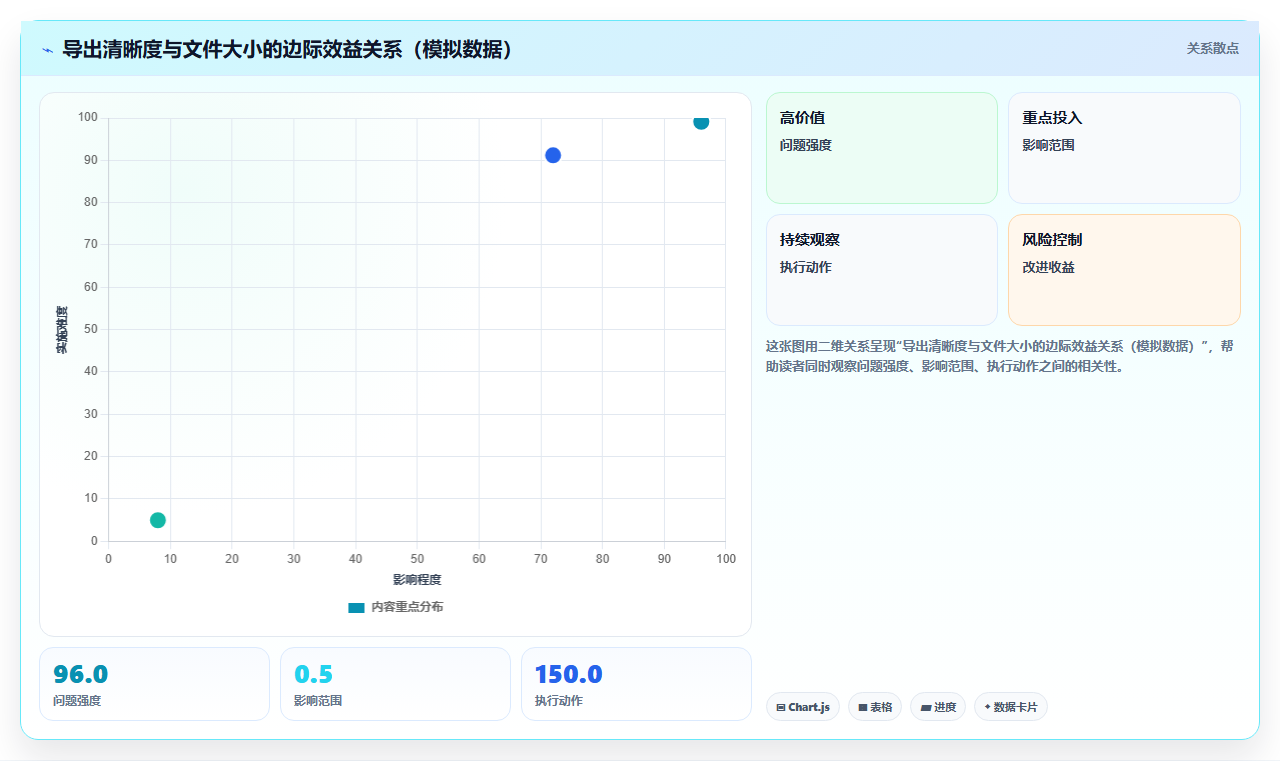Click the x-axis tick value 50

click(417, 558)
